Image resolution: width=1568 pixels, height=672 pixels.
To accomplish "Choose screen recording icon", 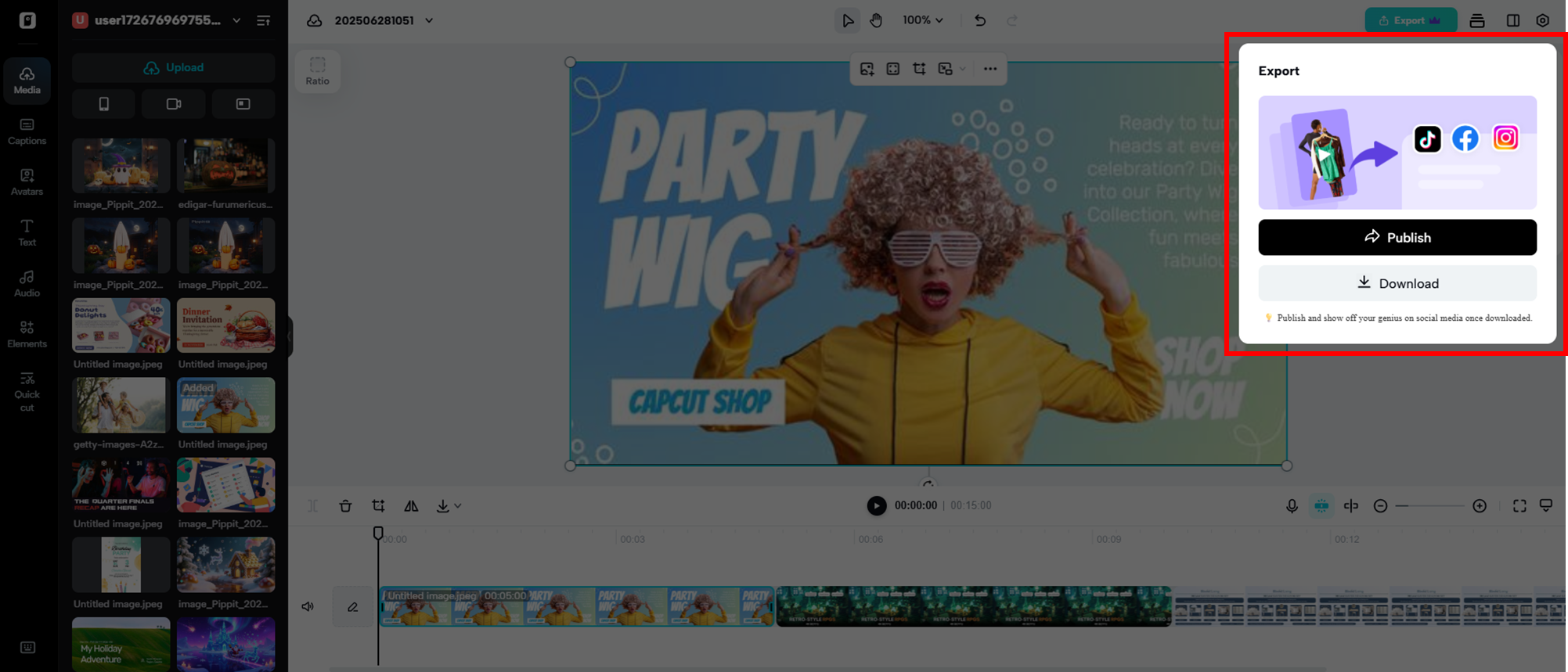I will (x=243, y=104).
